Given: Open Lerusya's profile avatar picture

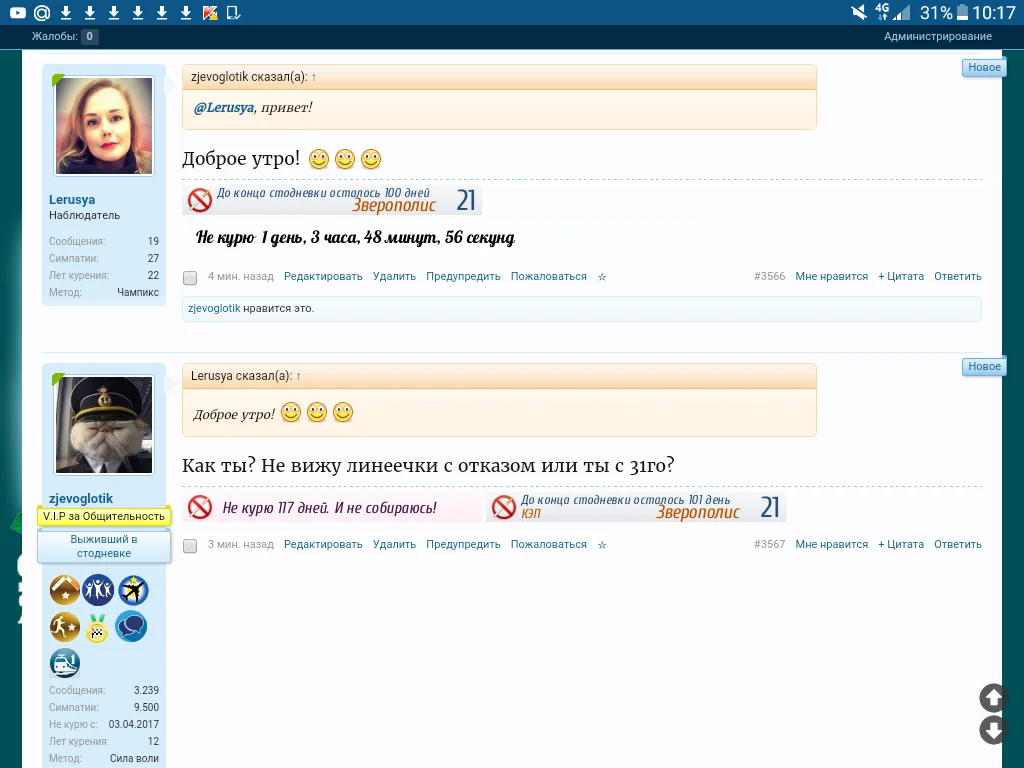Looking at the screenshot, I should pos(104,125).
